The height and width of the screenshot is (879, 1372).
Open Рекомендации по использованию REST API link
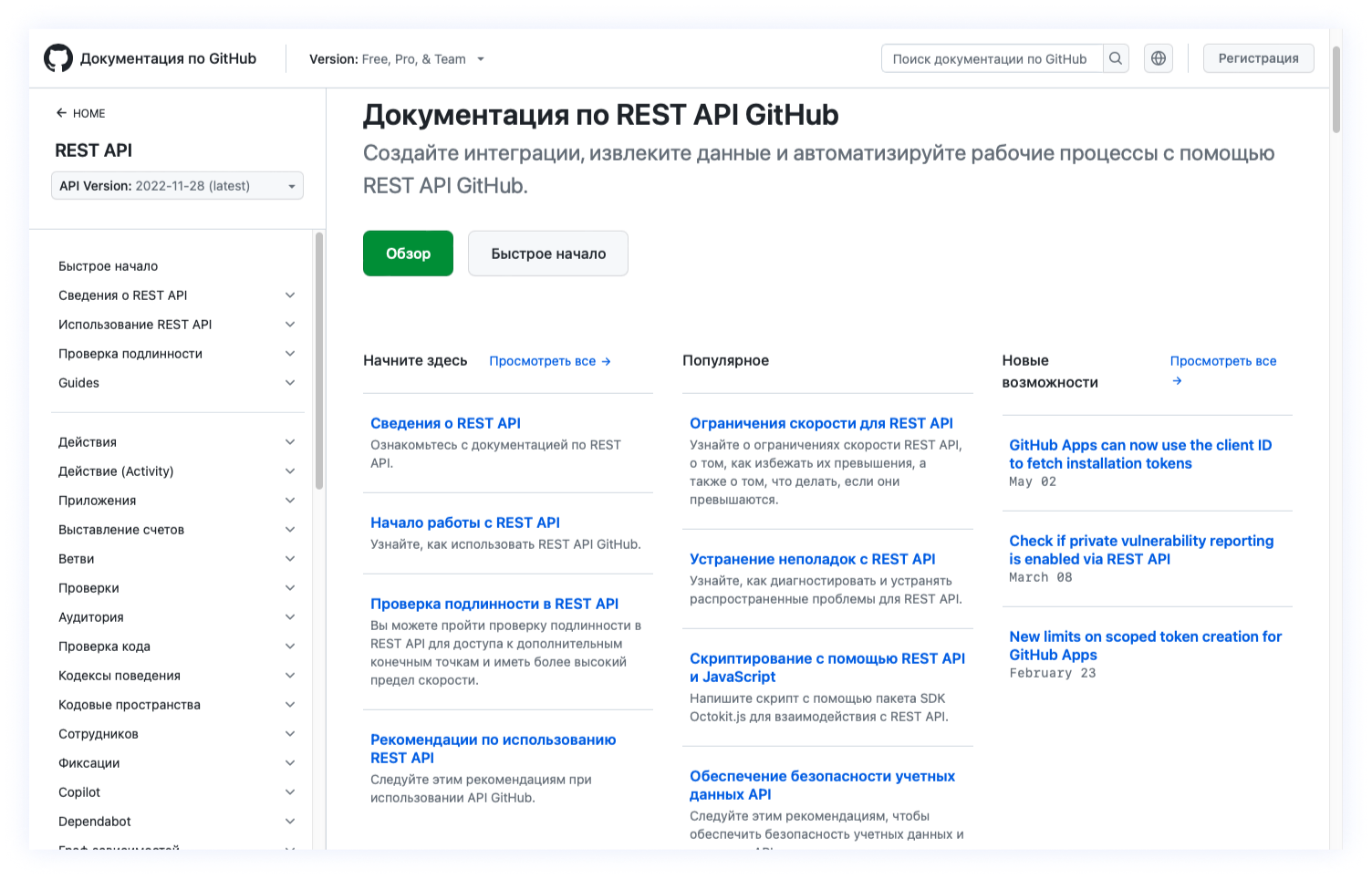pyautogui.click(x=493, y=749)
